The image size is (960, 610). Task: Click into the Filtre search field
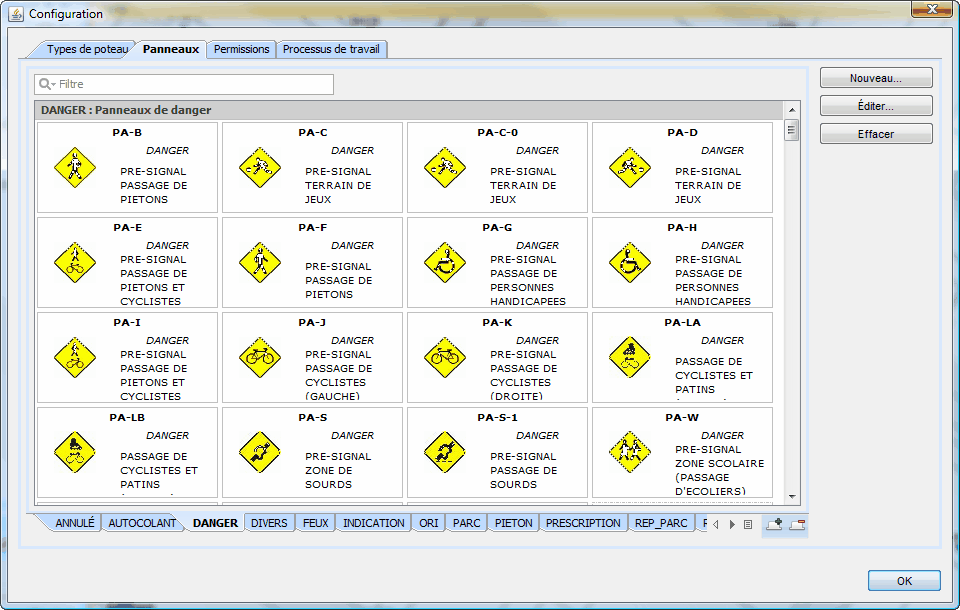(190, 85)
